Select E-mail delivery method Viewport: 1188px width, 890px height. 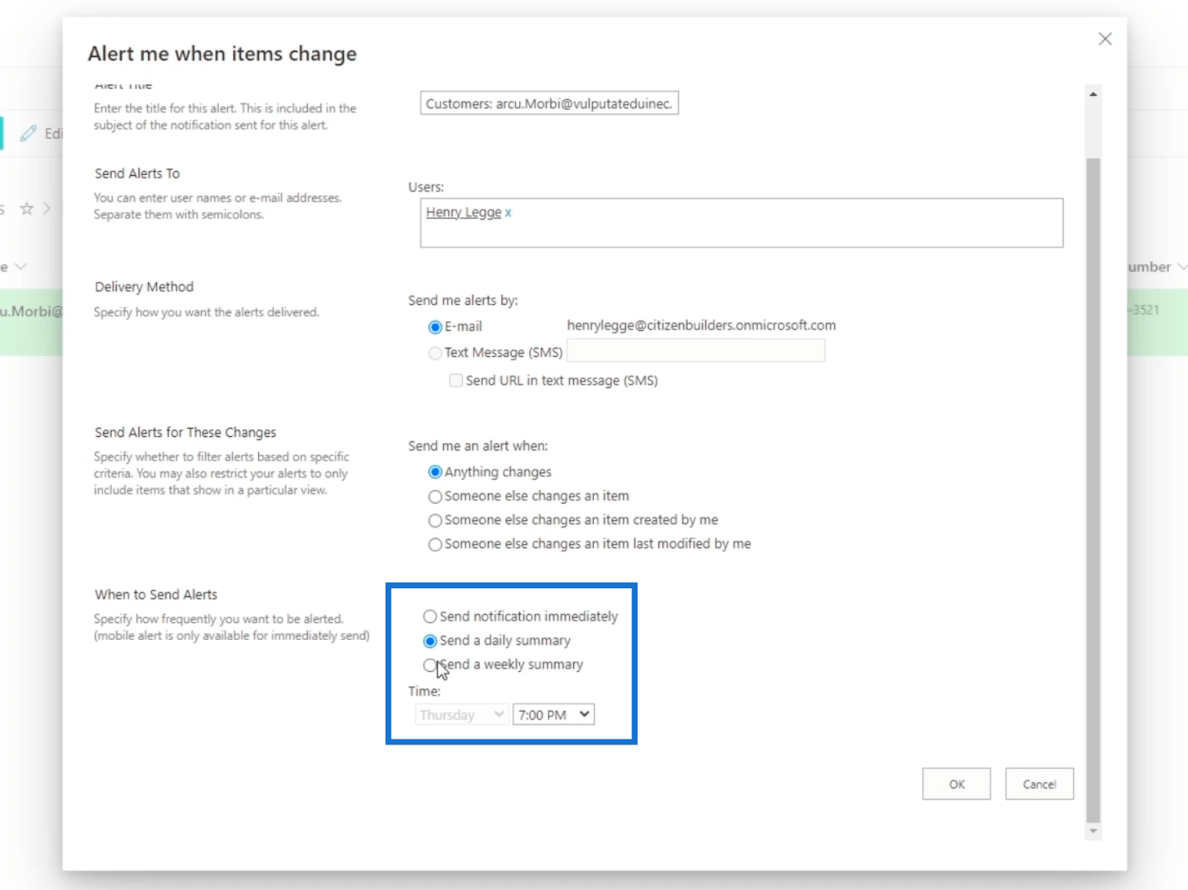pos(435,327)
